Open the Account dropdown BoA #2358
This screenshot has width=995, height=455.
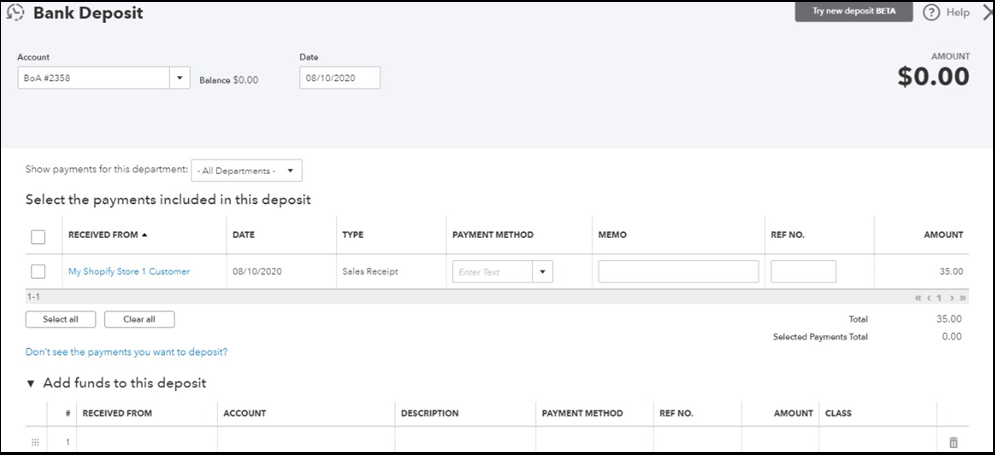180,78
